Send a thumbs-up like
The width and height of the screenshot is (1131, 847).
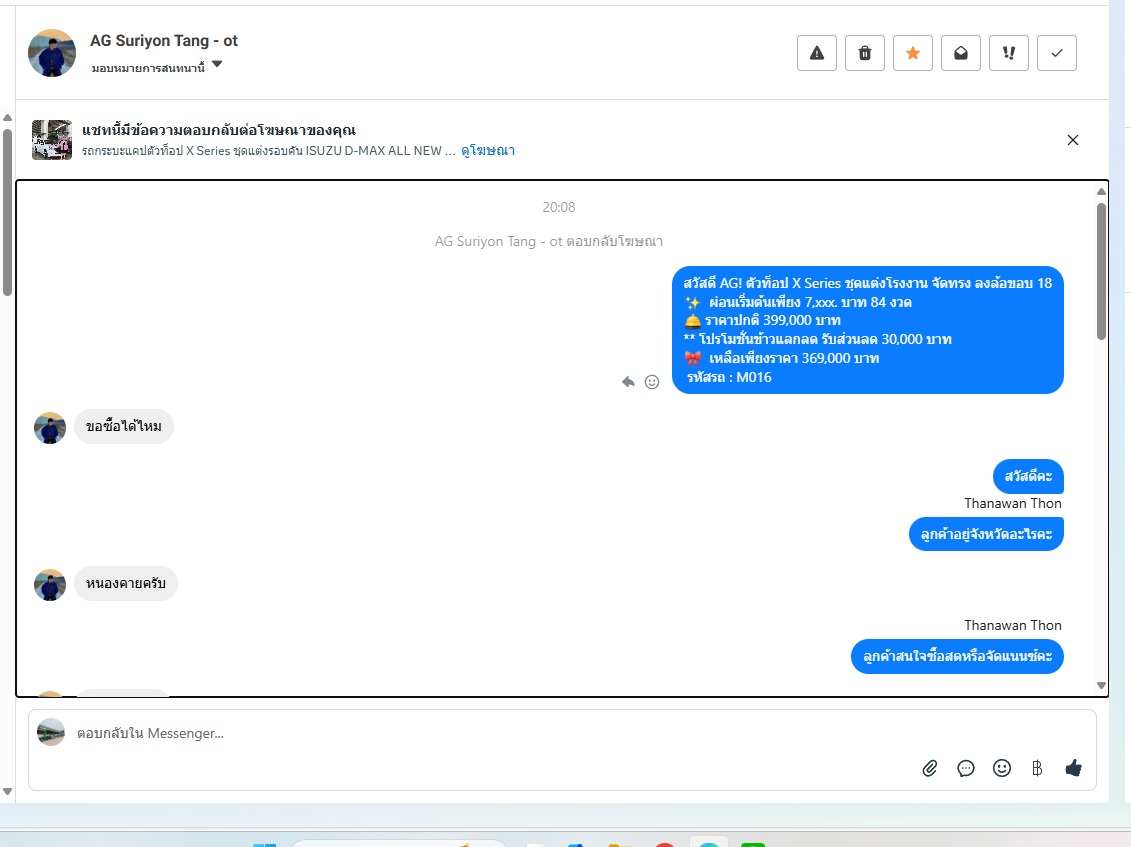click(1073, 768)
